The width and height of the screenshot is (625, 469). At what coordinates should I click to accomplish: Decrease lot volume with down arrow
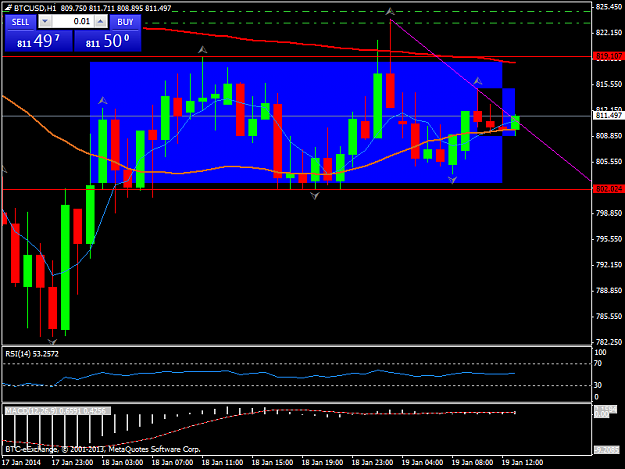[45, 22]
